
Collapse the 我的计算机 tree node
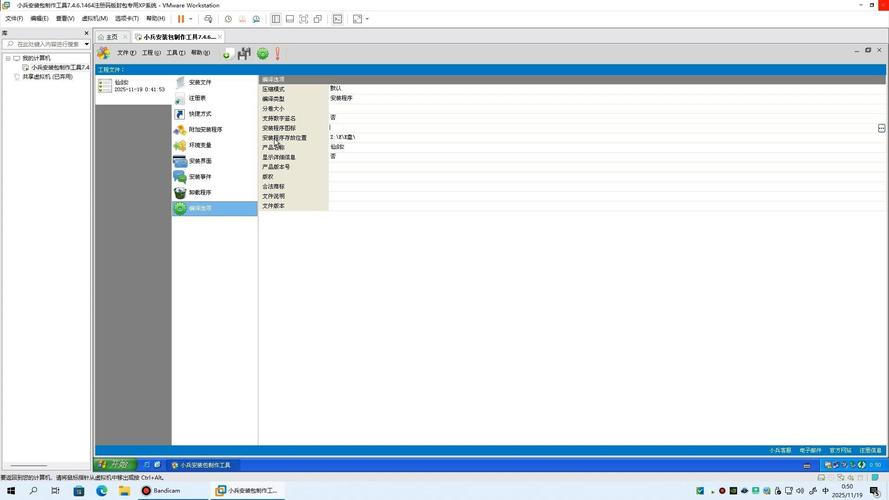coord(8,58)
